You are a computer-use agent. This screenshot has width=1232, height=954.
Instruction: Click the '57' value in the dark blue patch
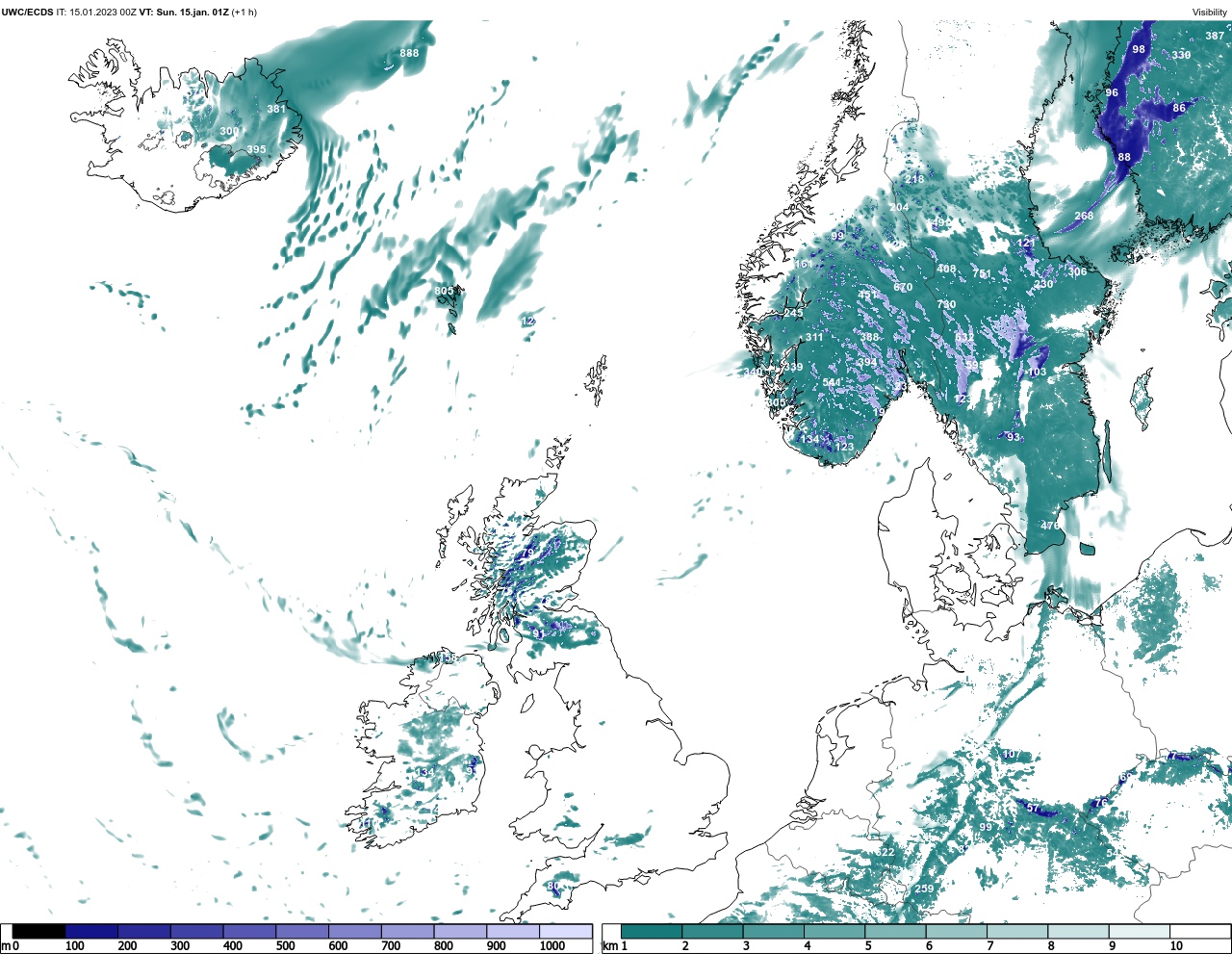[1033, 808]
